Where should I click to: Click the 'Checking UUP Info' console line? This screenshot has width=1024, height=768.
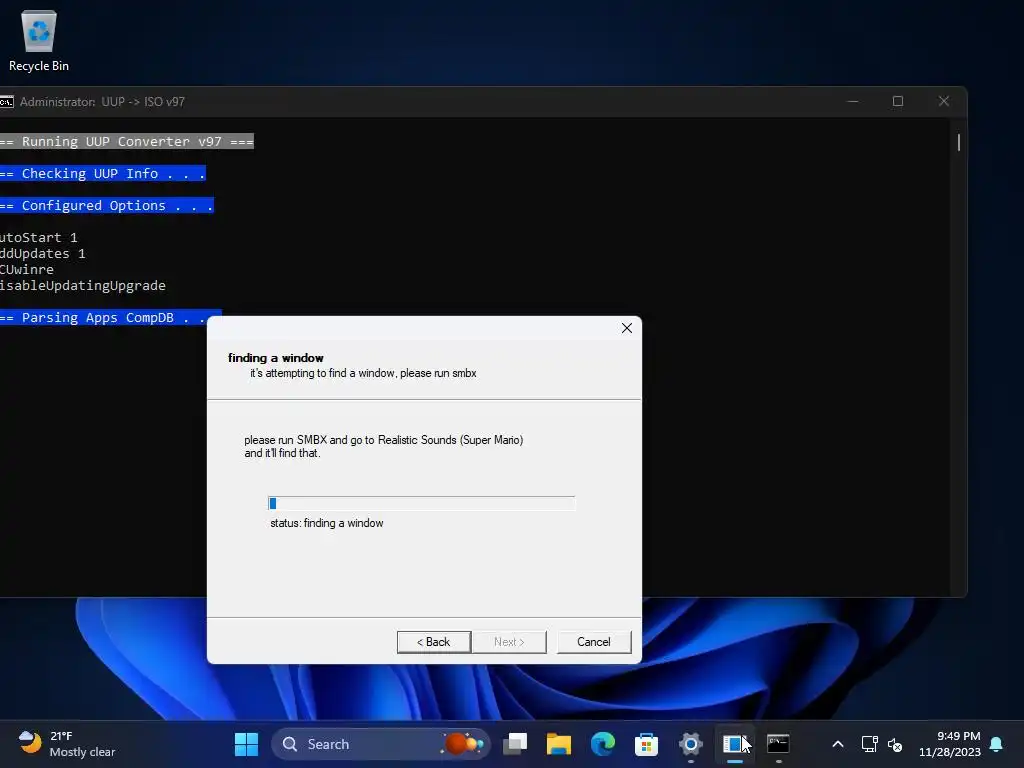(x=103, y=174)
